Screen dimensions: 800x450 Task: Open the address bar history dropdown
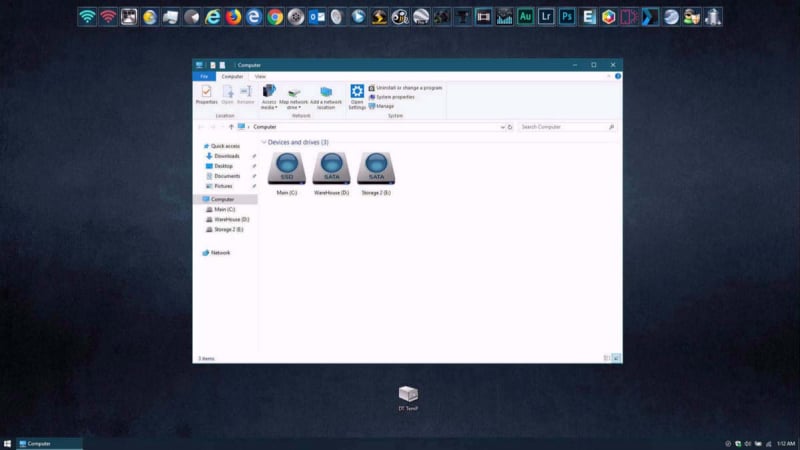click(503, 127)
